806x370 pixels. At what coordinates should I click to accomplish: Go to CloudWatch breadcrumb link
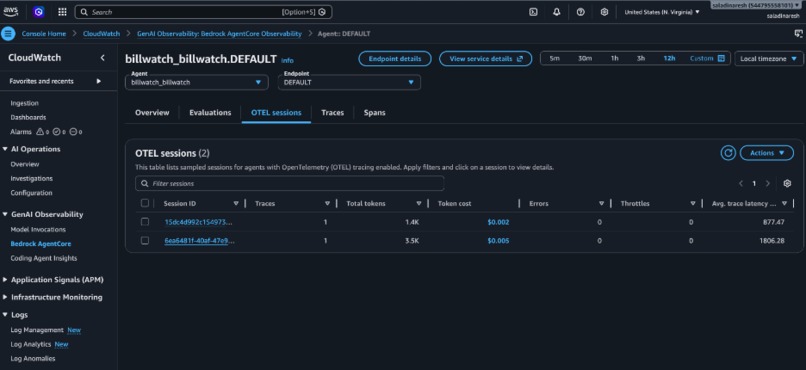coord(101,34)
